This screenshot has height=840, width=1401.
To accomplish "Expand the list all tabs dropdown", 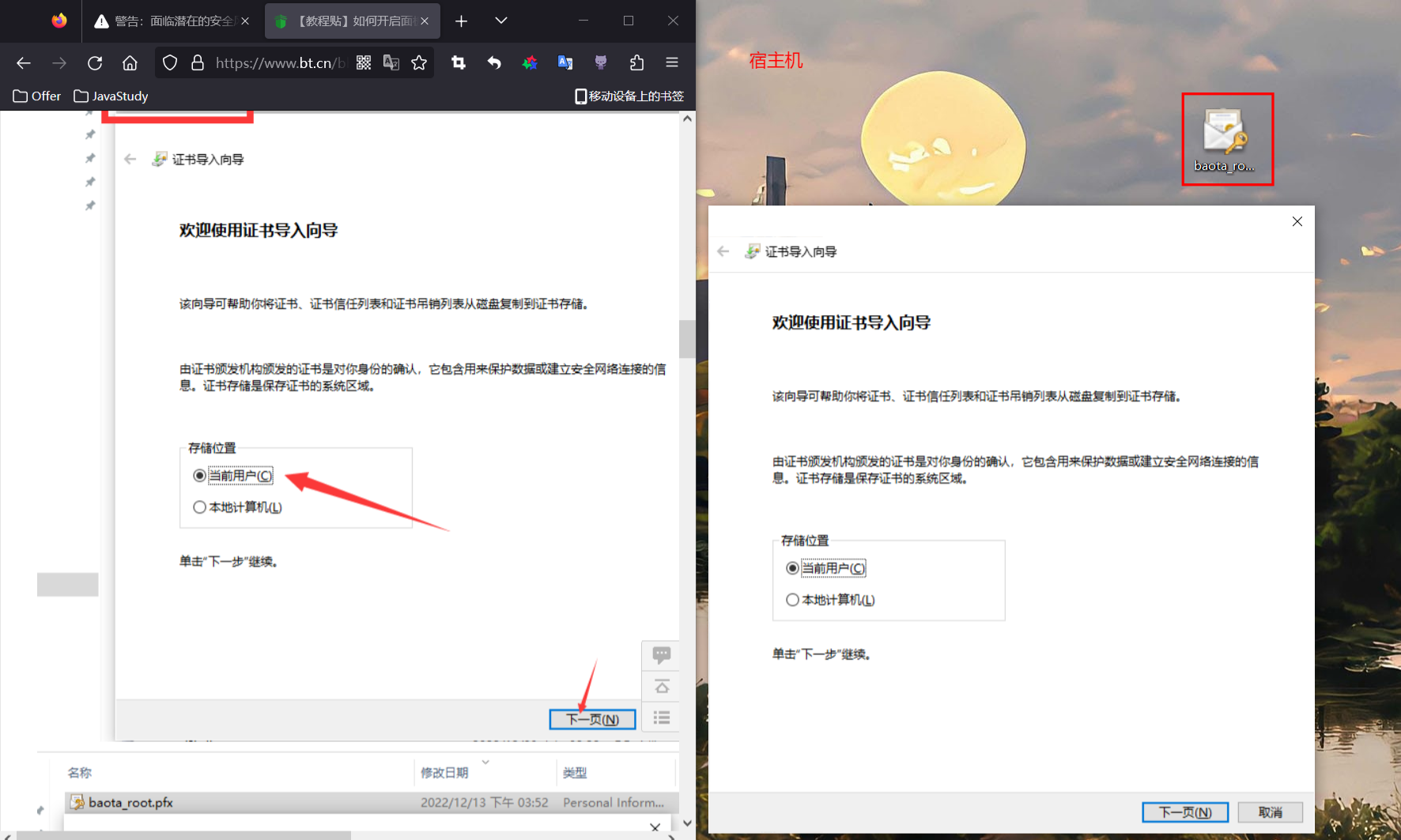I will click(x=500, y=21).
